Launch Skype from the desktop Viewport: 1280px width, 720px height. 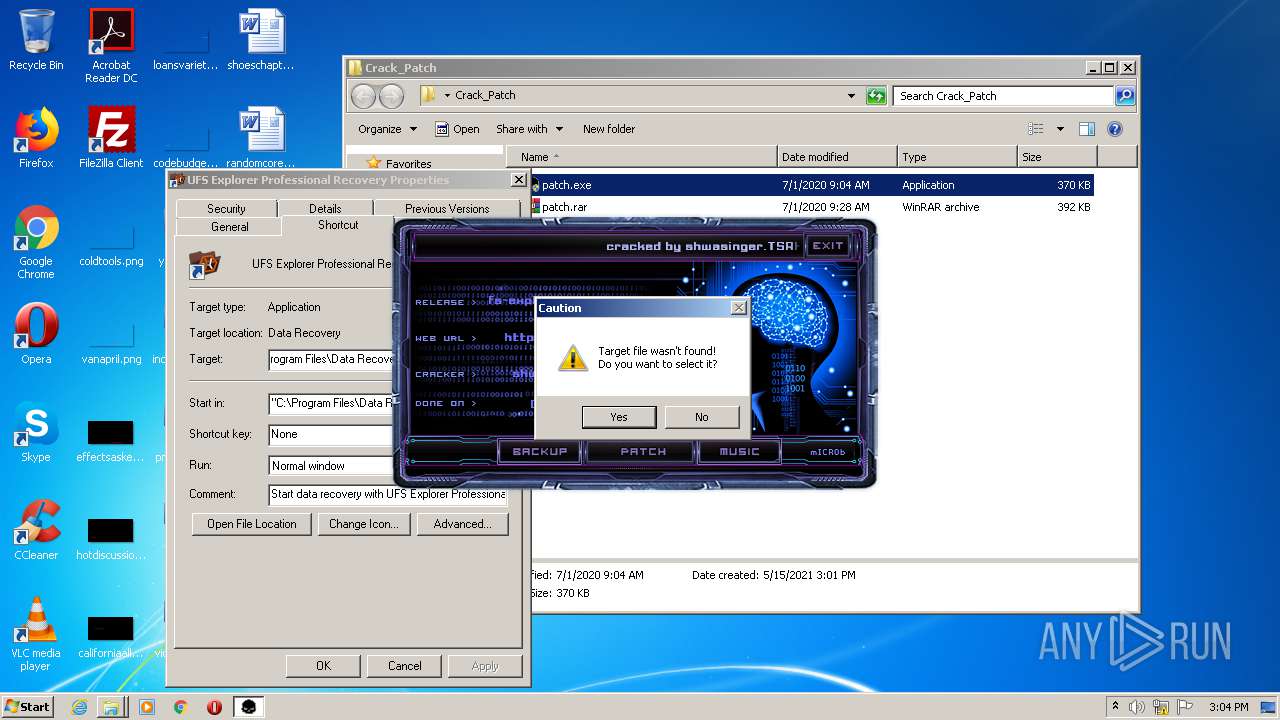tap(36, 432)
